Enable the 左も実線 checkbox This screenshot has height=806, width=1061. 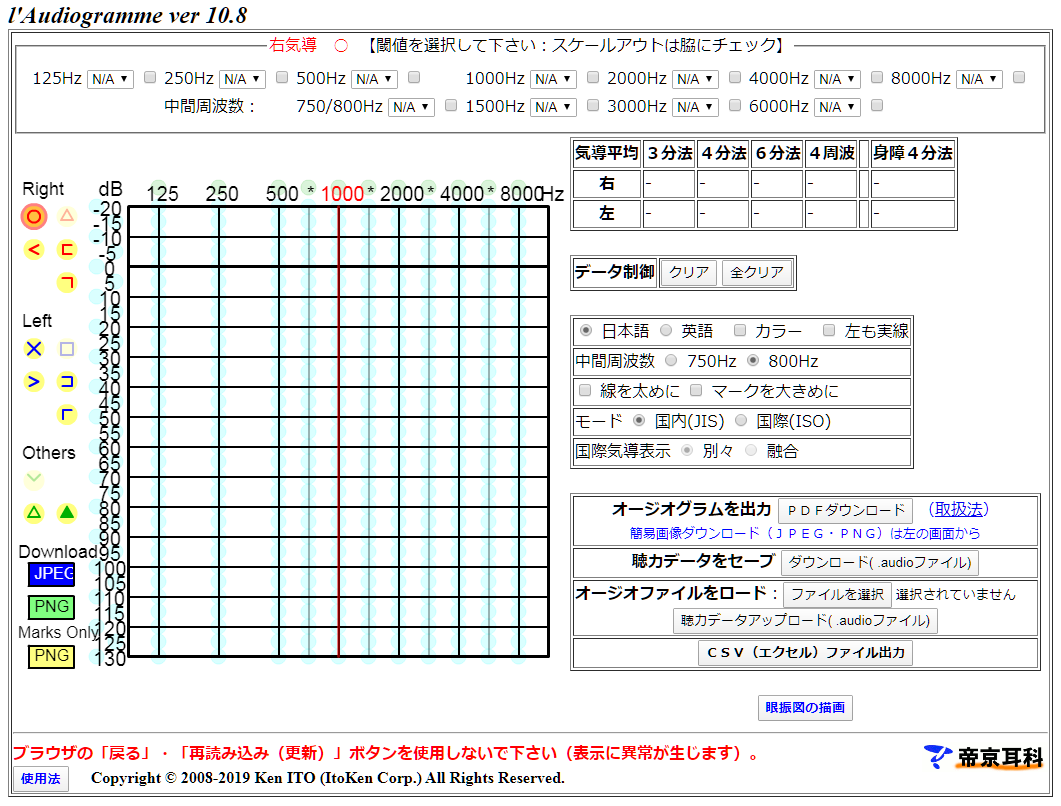point(829,330)
